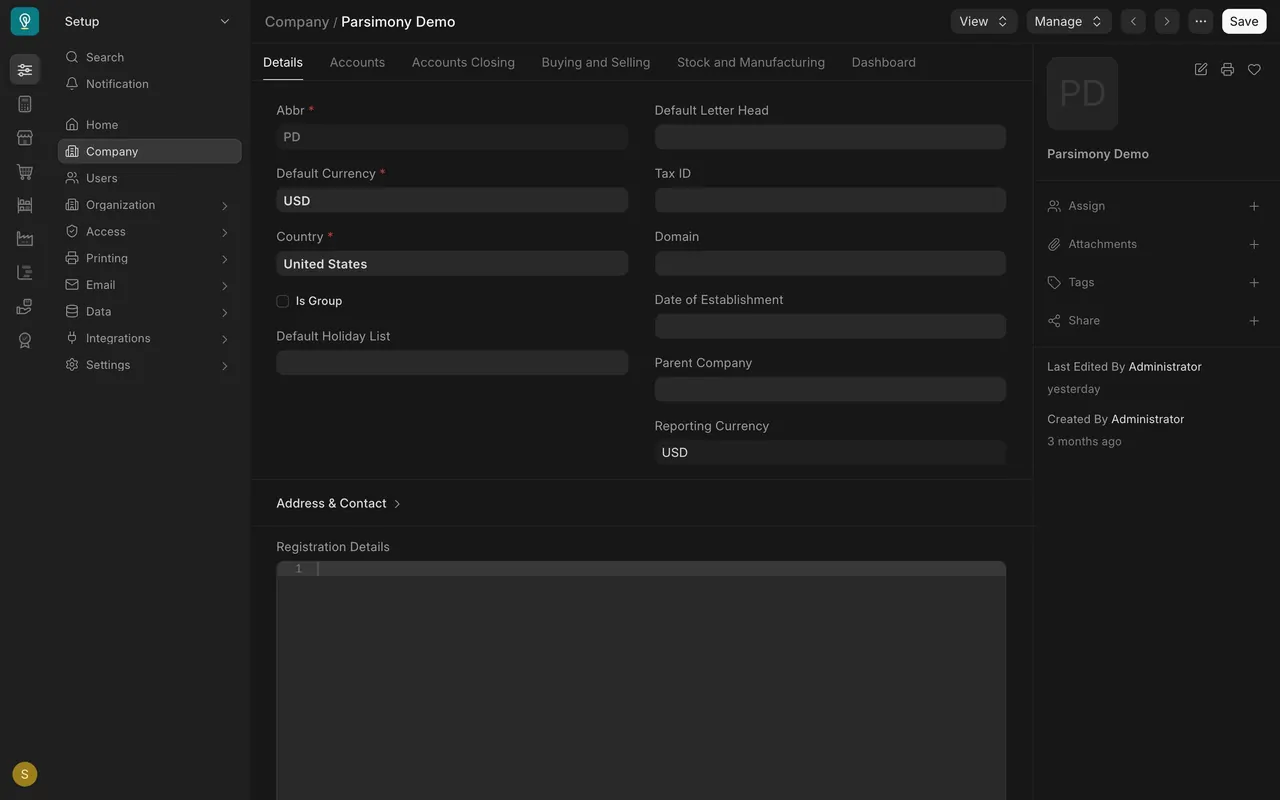Click the Share plus icon
1280x800 pixels.
[x=1254, y=321]
